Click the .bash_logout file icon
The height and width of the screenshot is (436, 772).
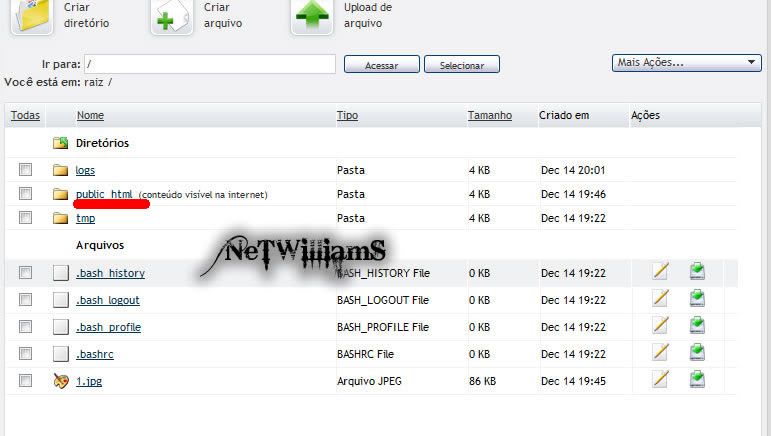(61, 300)
